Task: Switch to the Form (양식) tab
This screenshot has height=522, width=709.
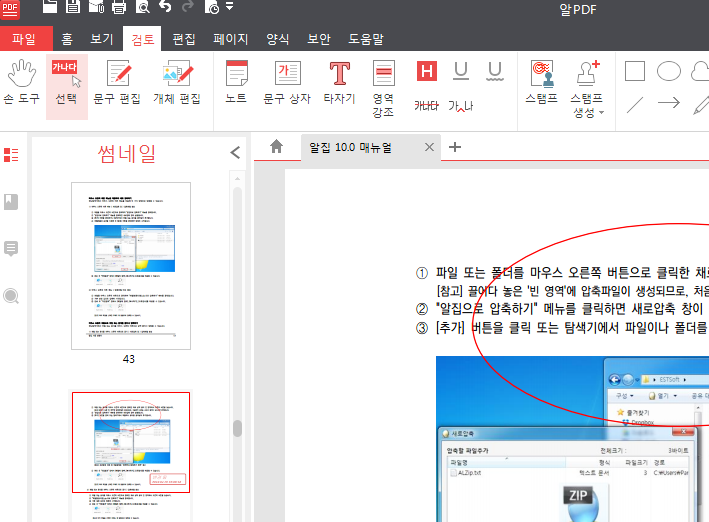Action: click(x=278, y=38)
